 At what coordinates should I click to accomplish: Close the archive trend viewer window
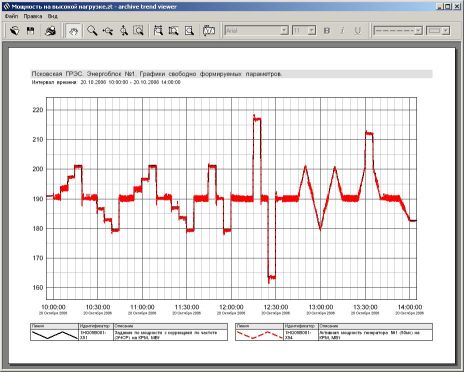[x=457, y=6]
